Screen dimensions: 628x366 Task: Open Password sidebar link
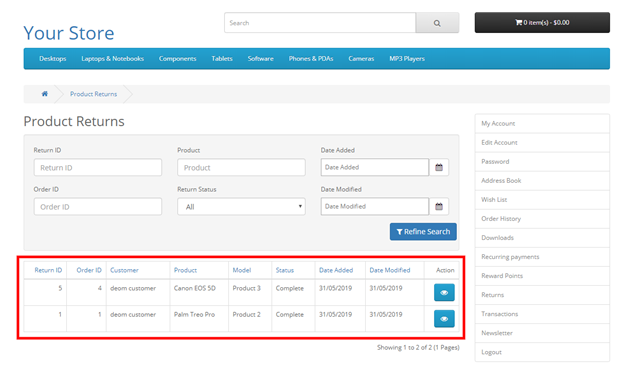point(542,161)
